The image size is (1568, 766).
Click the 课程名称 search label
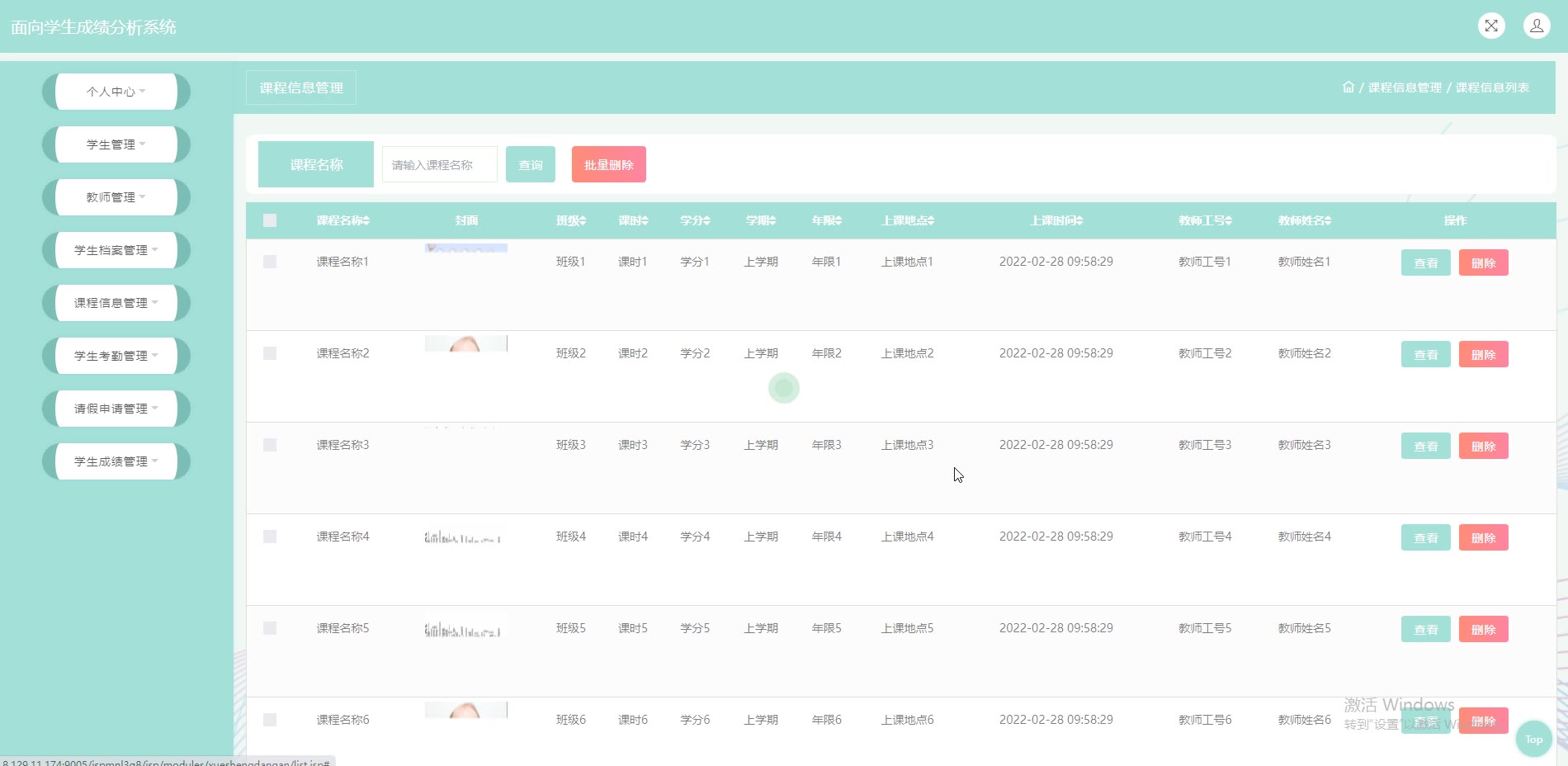click(x=316, y=164)
